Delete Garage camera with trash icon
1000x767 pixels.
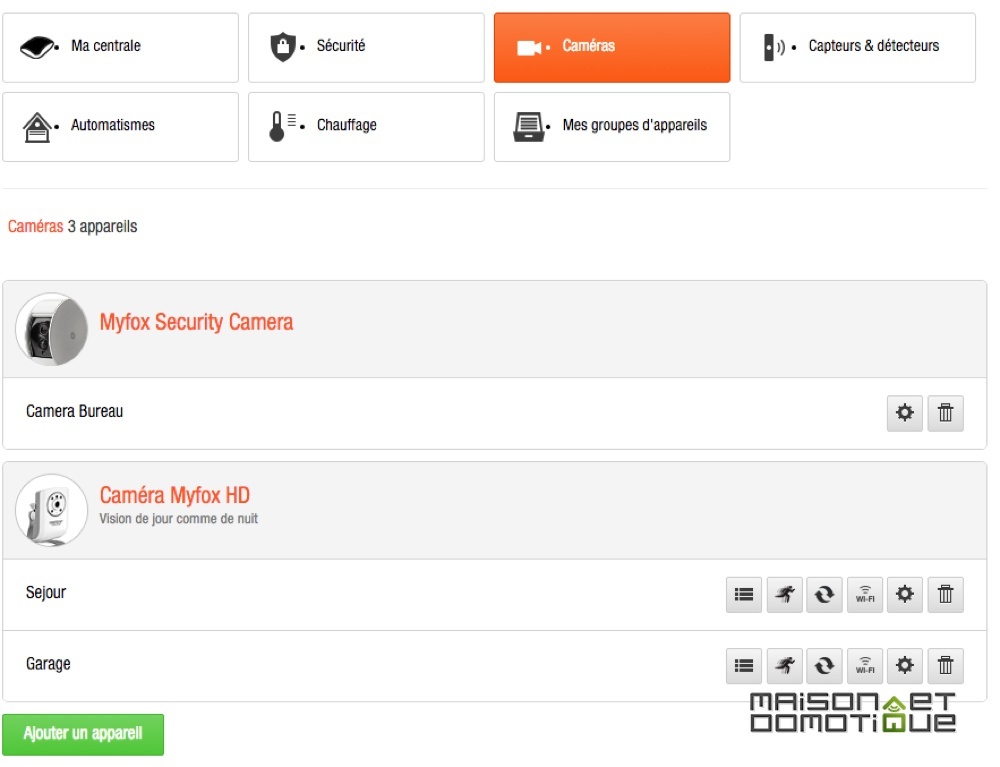(x=945, y=666)
